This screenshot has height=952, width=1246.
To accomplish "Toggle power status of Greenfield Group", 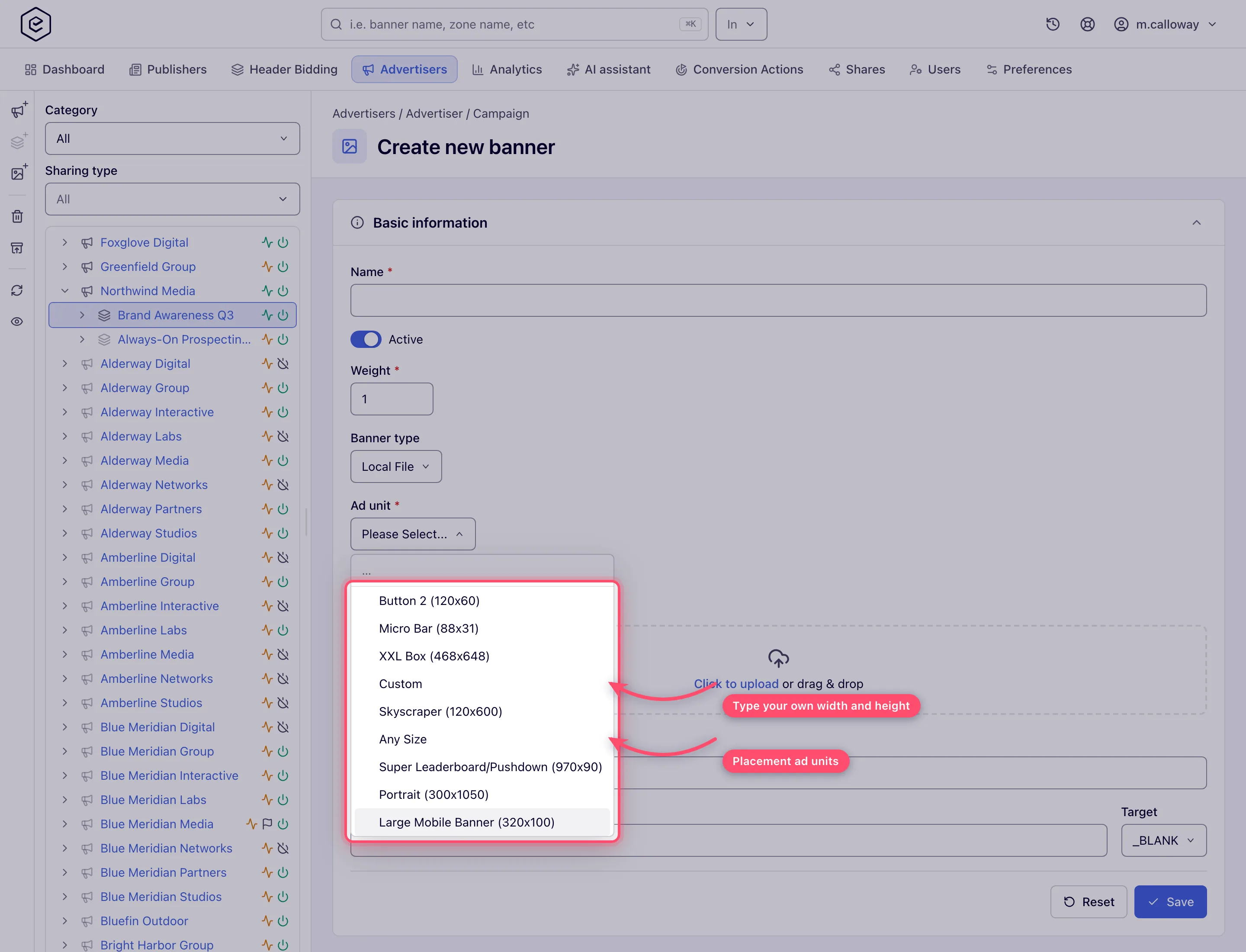I will (283, 266).
